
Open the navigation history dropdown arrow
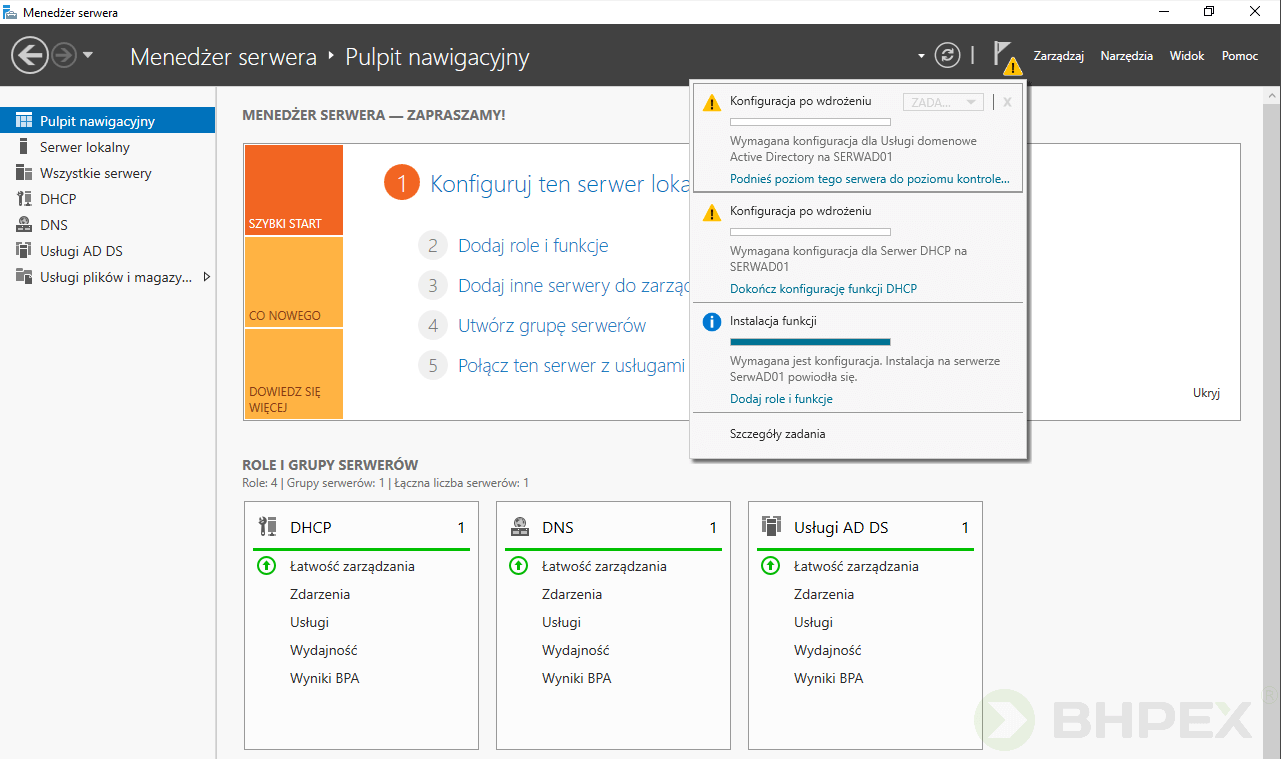pos(88,55)
